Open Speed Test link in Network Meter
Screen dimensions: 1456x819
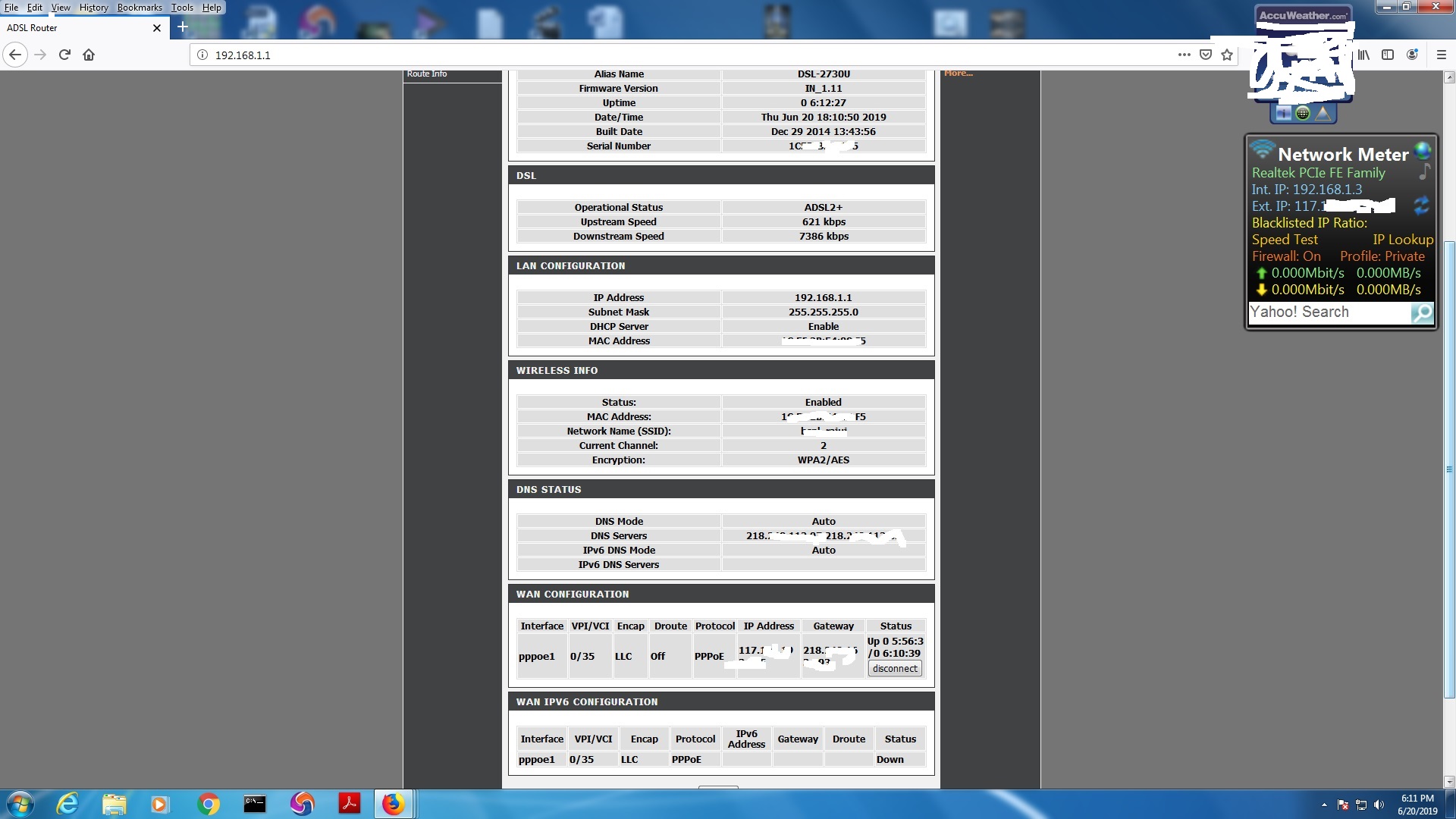pos(1285,240)
